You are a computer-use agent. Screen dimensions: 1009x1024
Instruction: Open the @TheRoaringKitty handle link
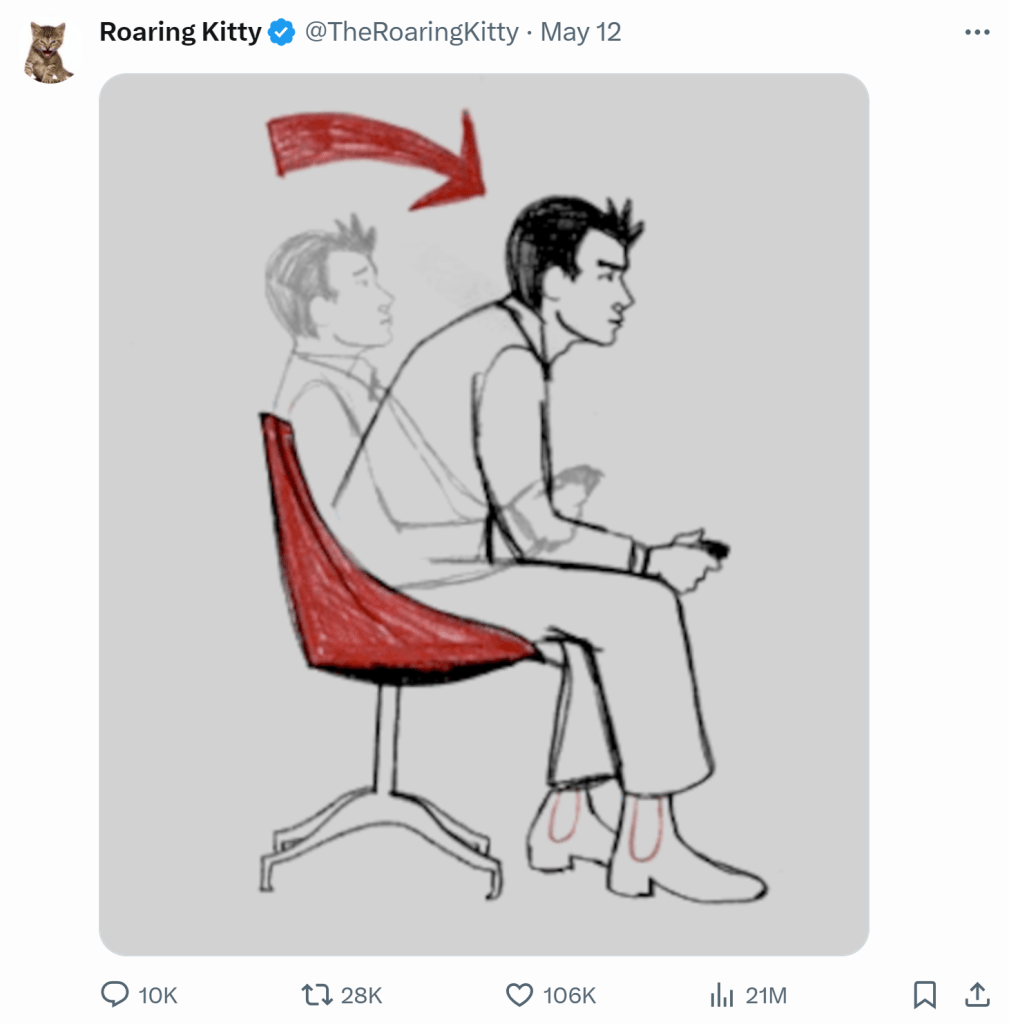point(411,33)
